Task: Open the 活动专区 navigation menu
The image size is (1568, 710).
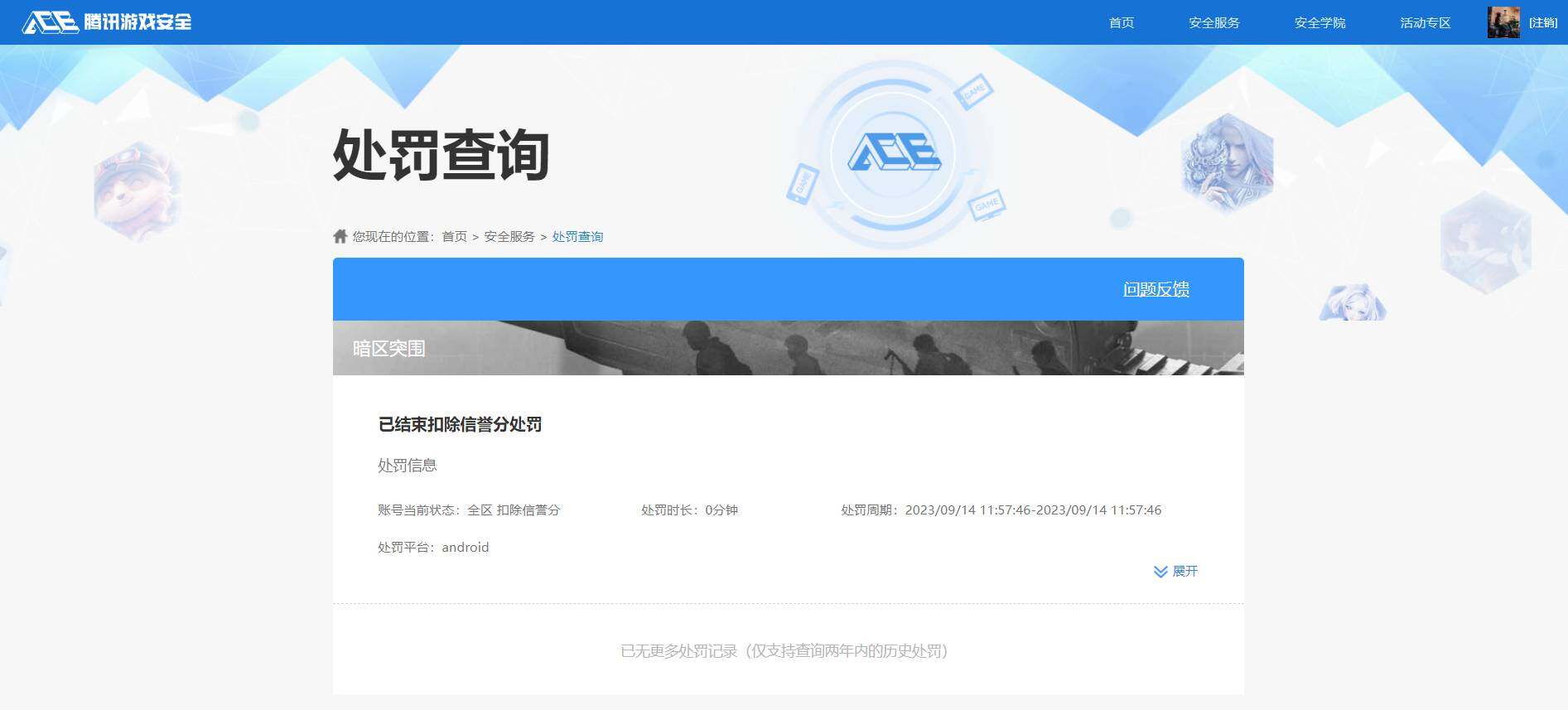Action: [1426, 22]
